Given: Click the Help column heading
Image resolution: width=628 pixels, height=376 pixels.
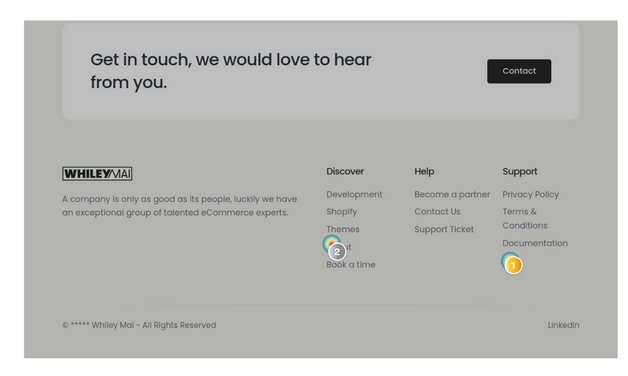Looking at the screenshot, I should point(424,171).
